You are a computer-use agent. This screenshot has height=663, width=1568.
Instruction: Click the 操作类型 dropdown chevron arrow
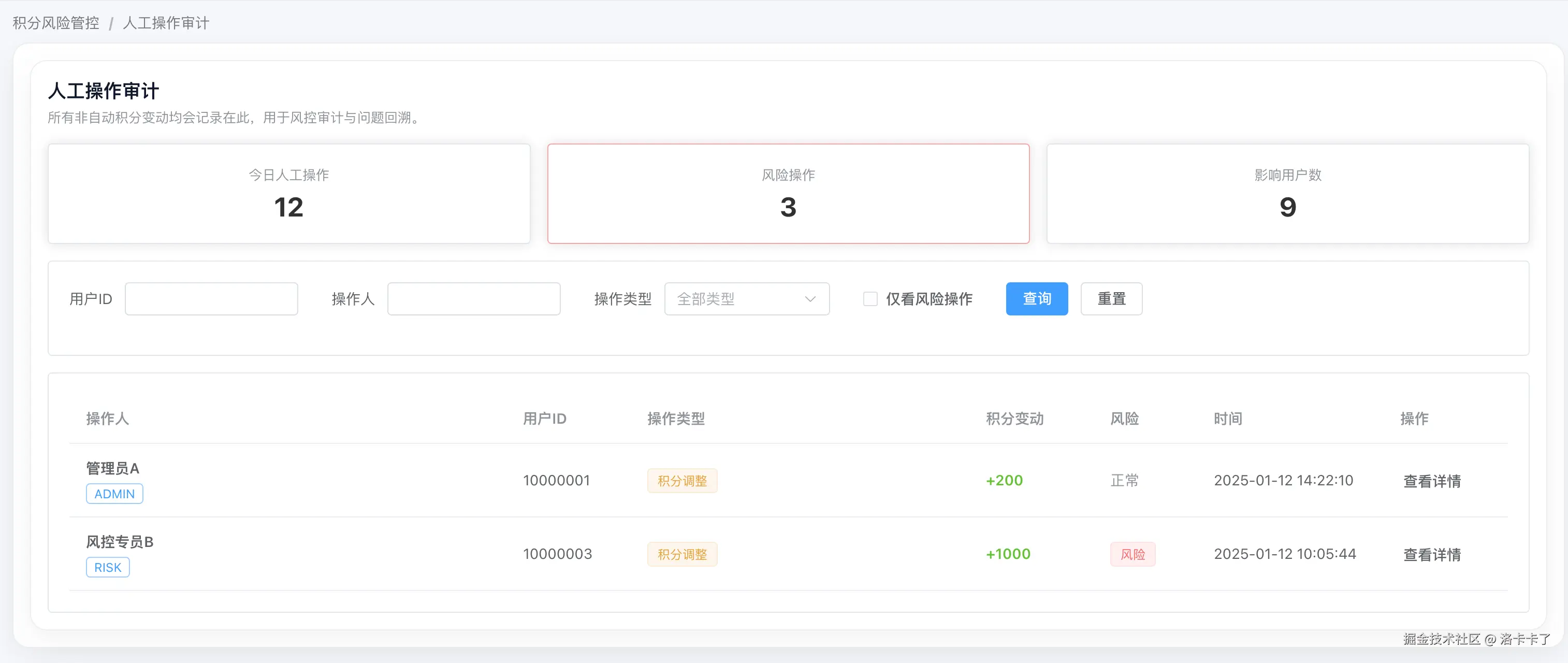click(809, 299)
